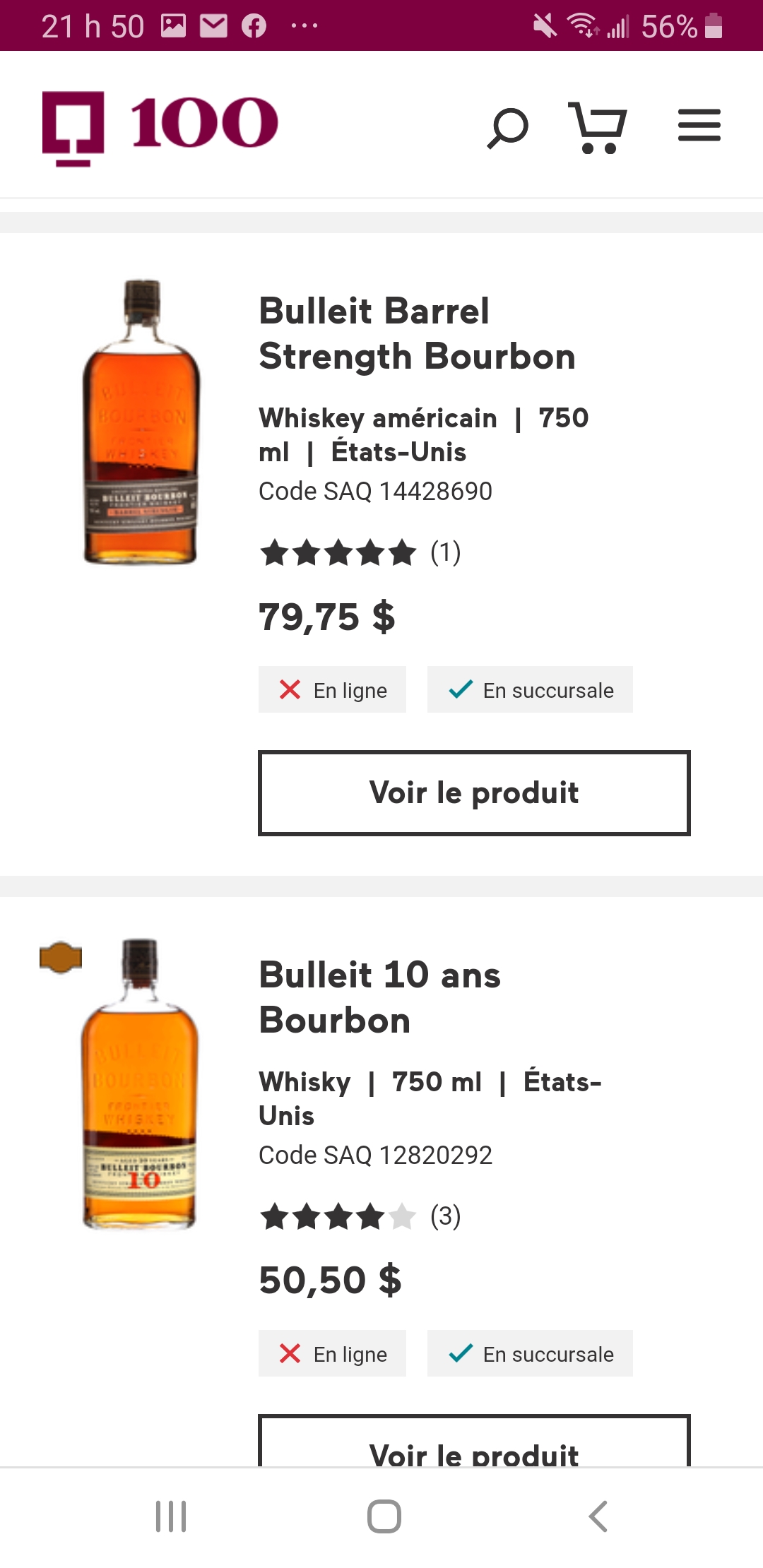Open Bulleit 10 ans bottle image

coord(140,1084)
